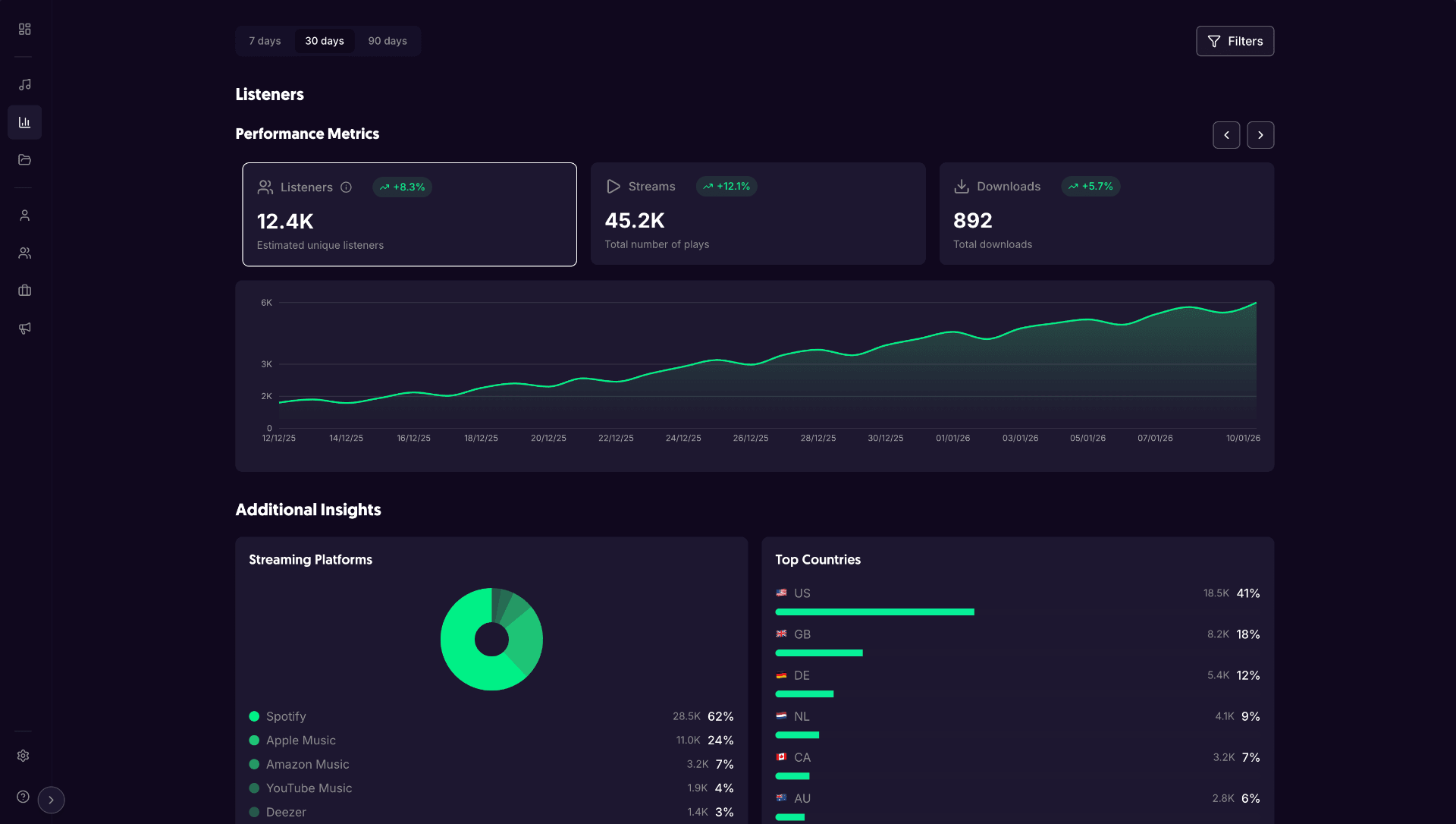Image resolution: width=1456 pixels, height=824 pixels.
Task: Click the DE progress bar
Action: coord(805,693)
